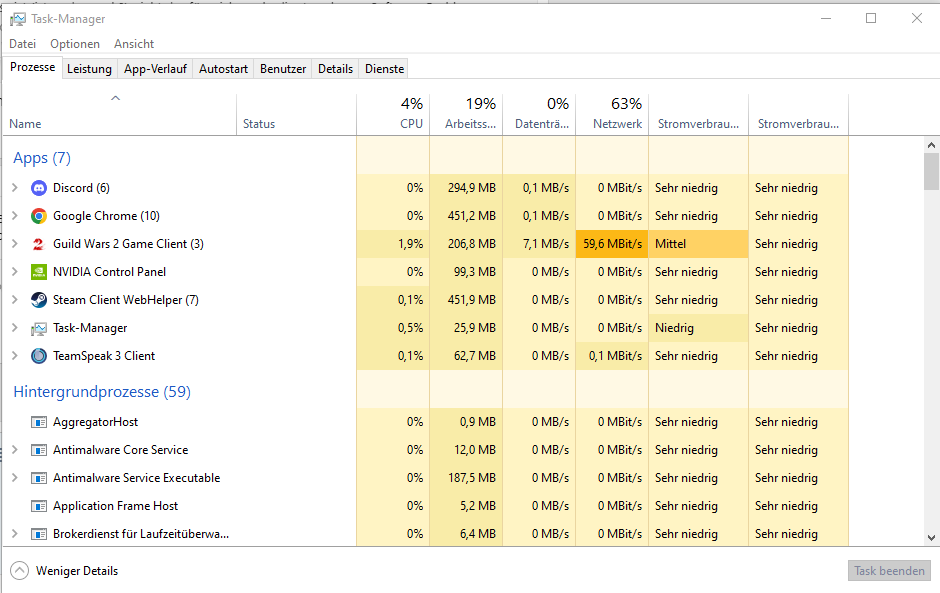
Task: Click the Application Frame Host icon
Action: 39,506
